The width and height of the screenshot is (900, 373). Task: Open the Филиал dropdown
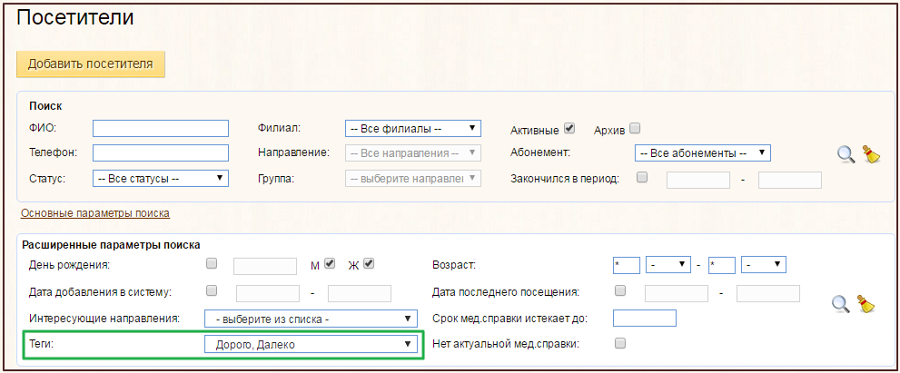point(413,129)
